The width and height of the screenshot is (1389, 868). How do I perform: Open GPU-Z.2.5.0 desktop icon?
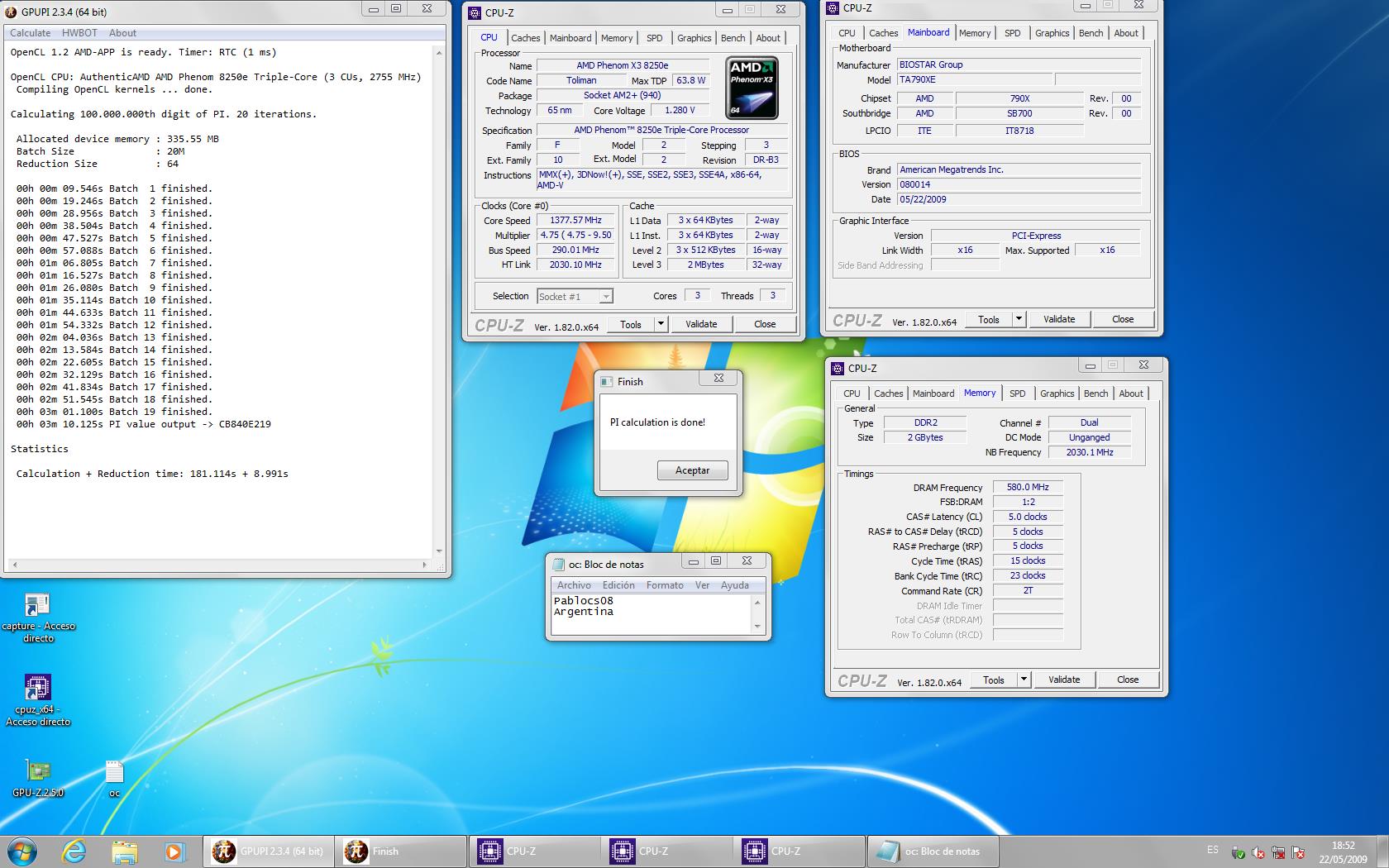(38, 778)
